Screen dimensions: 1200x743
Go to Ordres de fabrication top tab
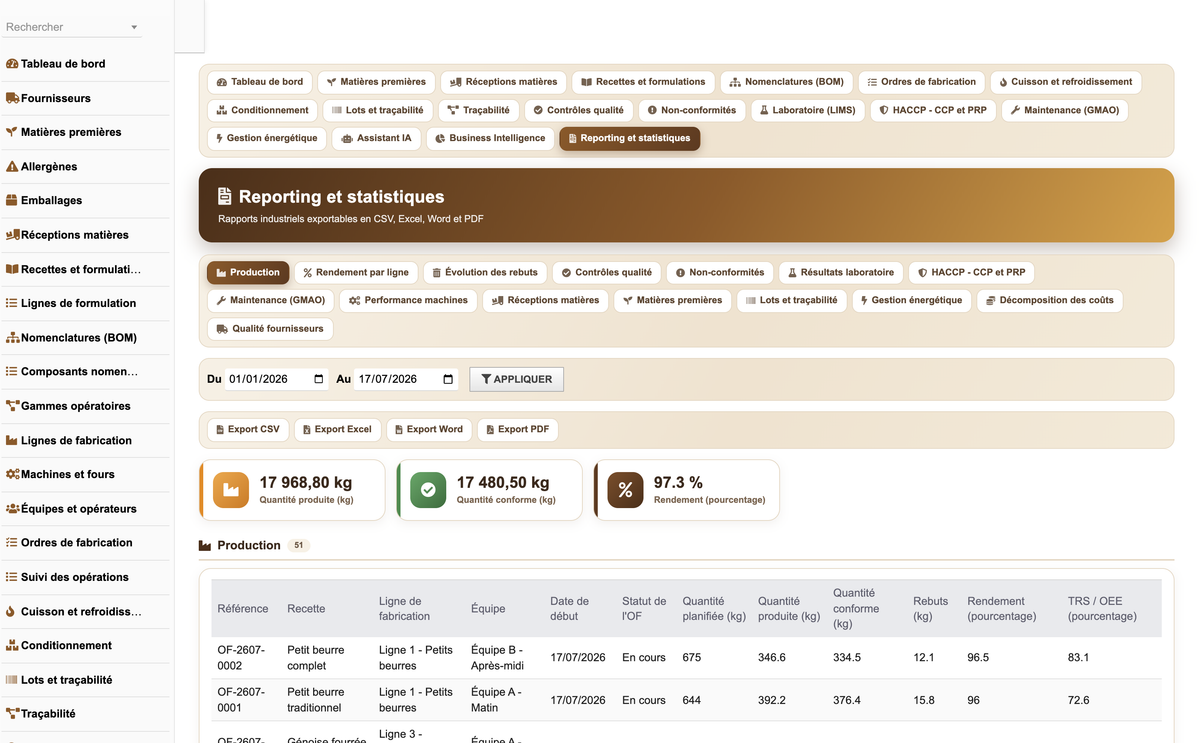coord(921,82)
